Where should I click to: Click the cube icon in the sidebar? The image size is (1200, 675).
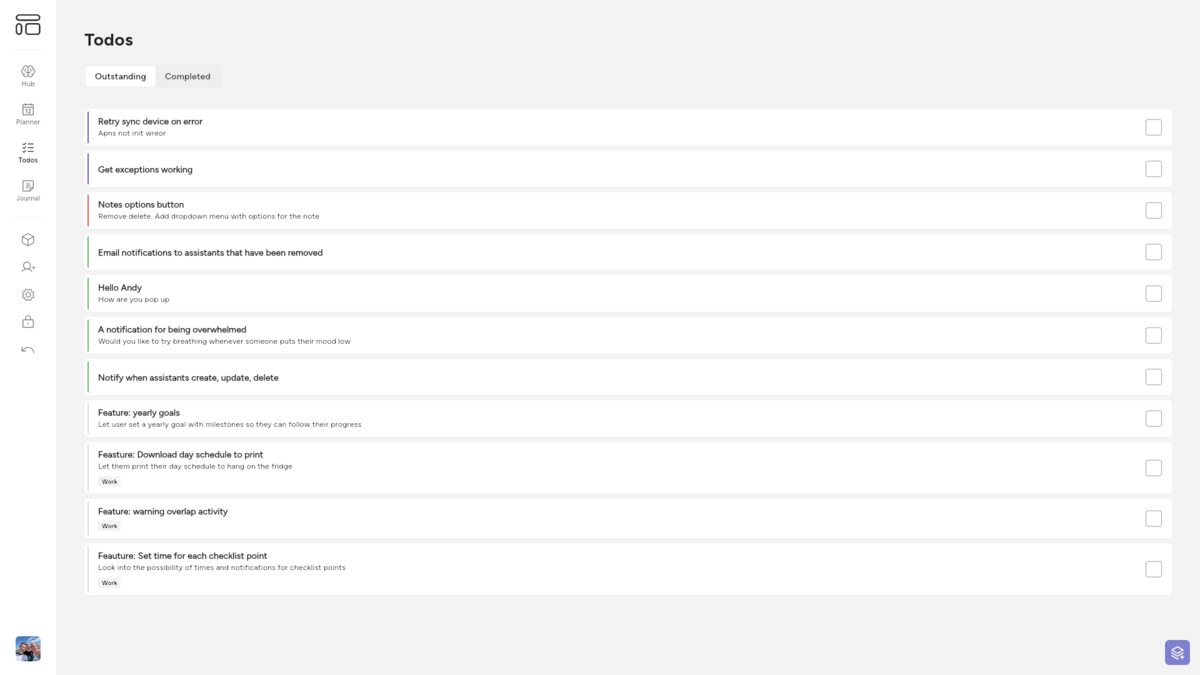(28, 240)
